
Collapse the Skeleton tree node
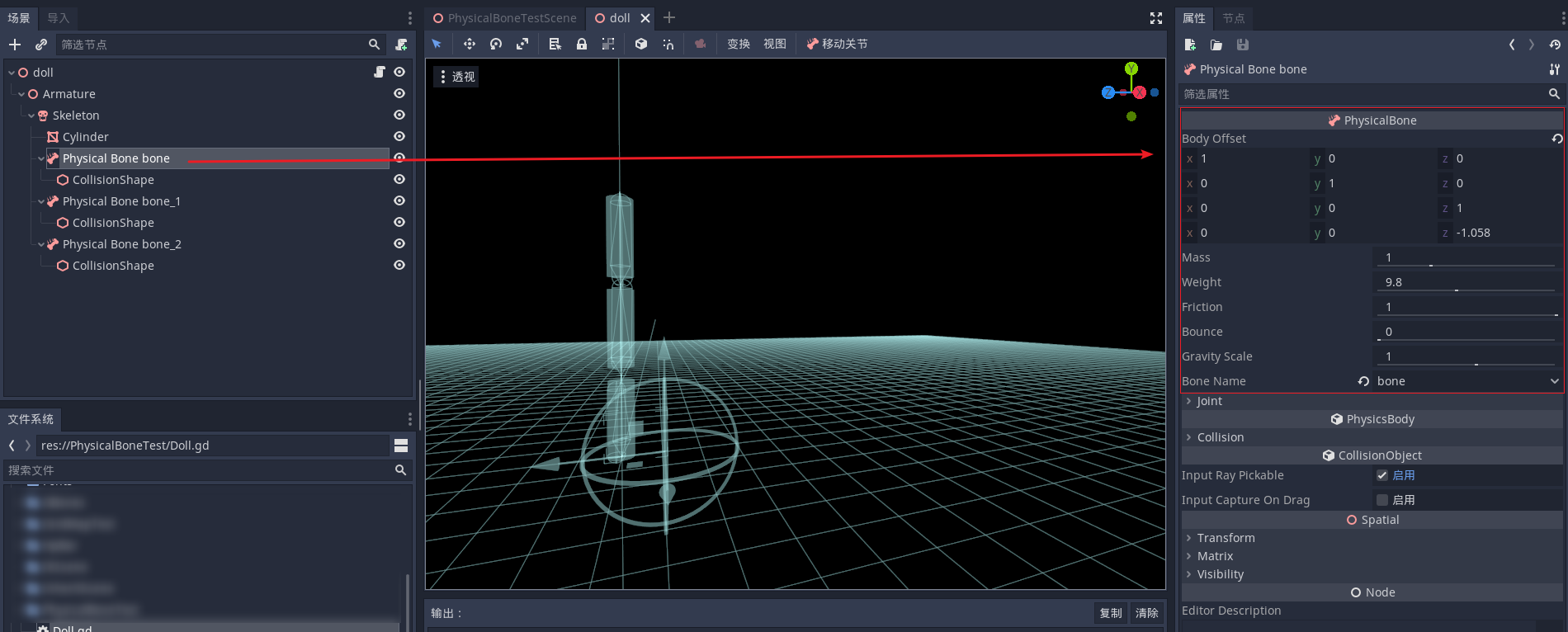pos(31,116)
